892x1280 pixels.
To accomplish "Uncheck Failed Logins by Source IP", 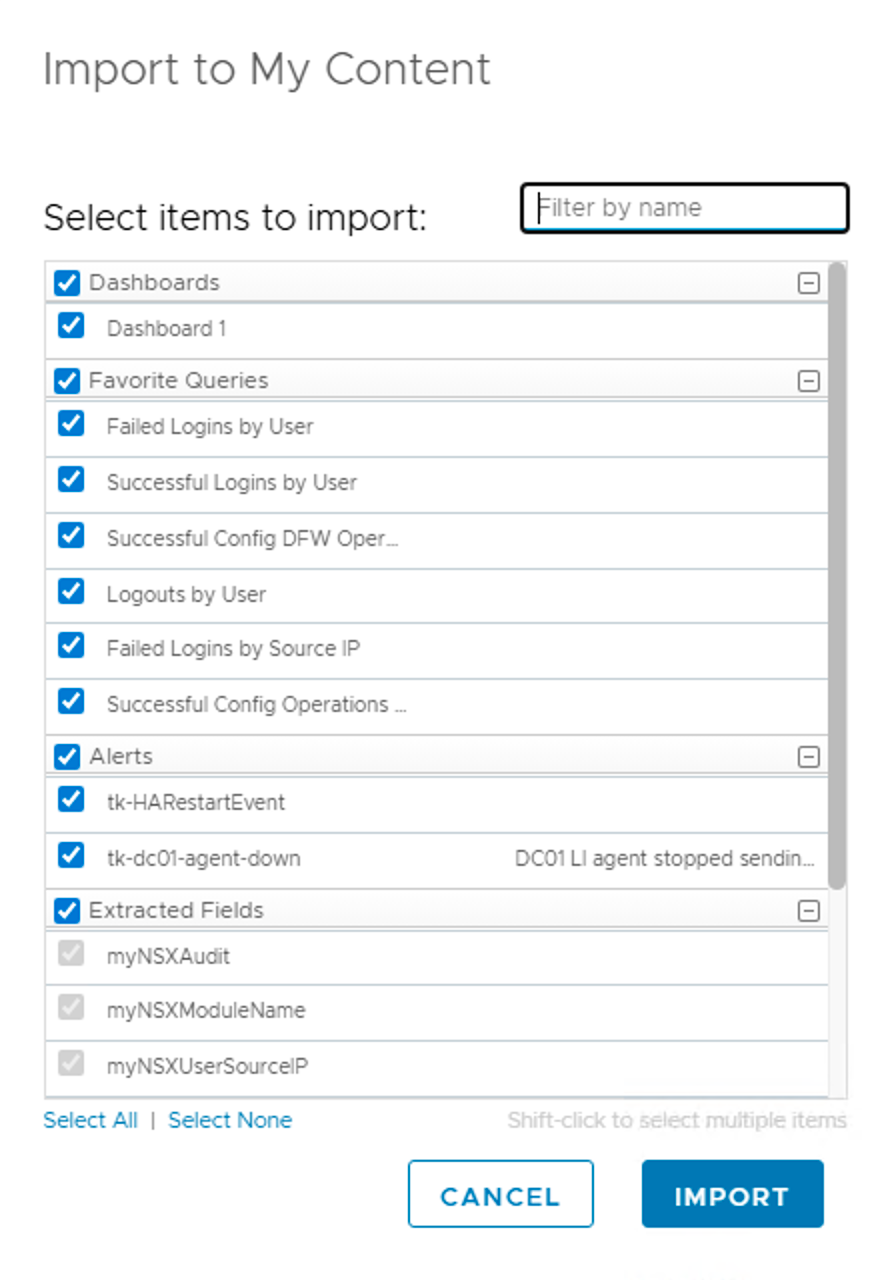I will click(71, 646).
